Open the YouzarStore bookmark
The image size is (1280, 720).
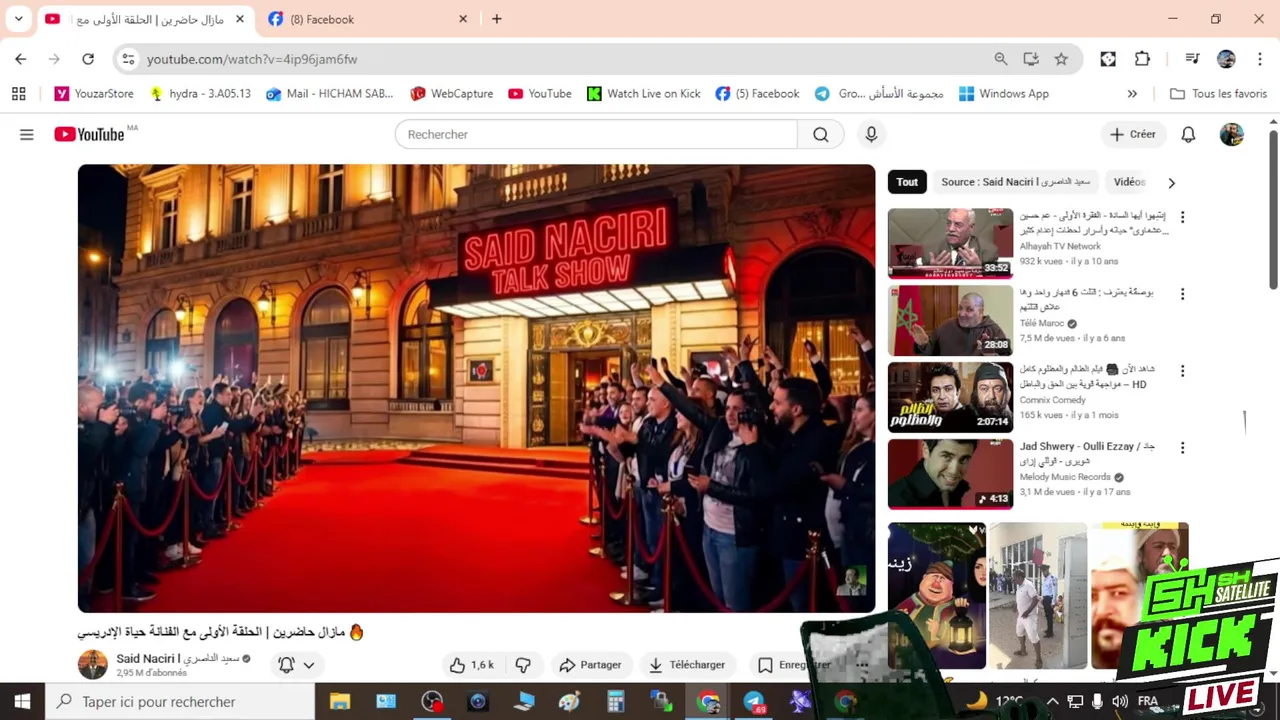click(x=94, y=93)
